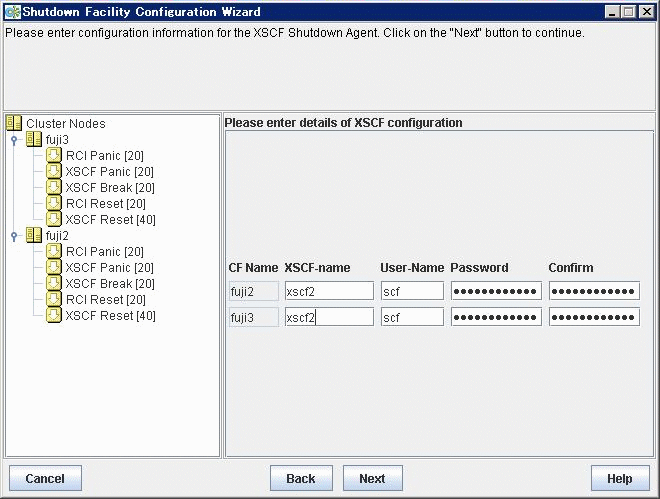The image size is (660, 499).
Task: Select RCI Reset [20] under fuji3
Action: (106, 204)
